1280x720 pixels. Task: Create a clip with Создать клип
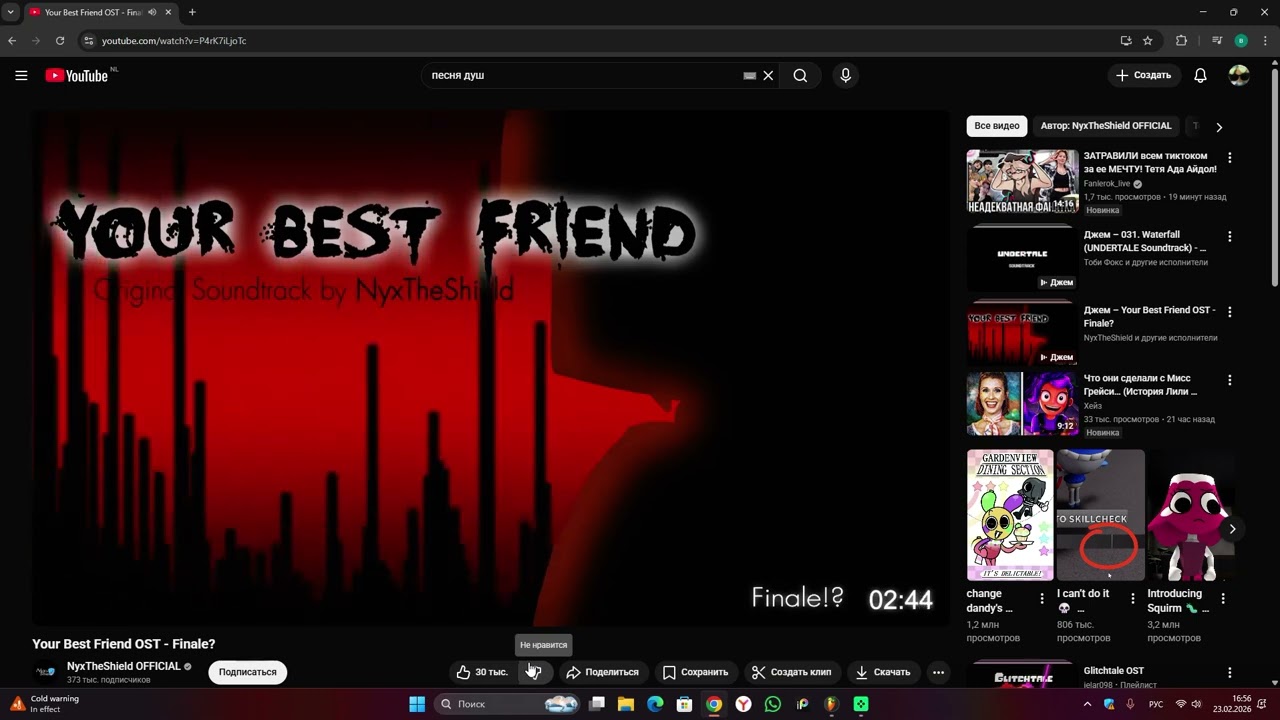click(791, 672)
